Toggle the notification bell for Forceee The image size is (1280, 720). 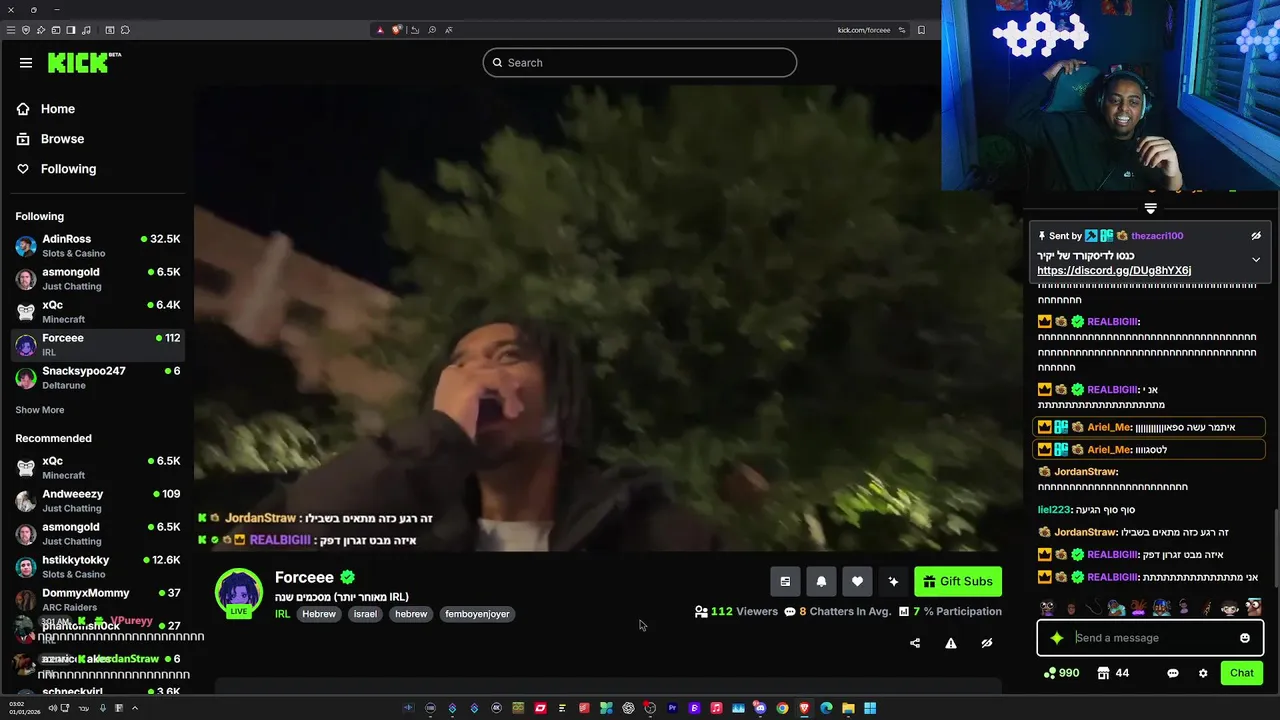(x=821, y=581)
